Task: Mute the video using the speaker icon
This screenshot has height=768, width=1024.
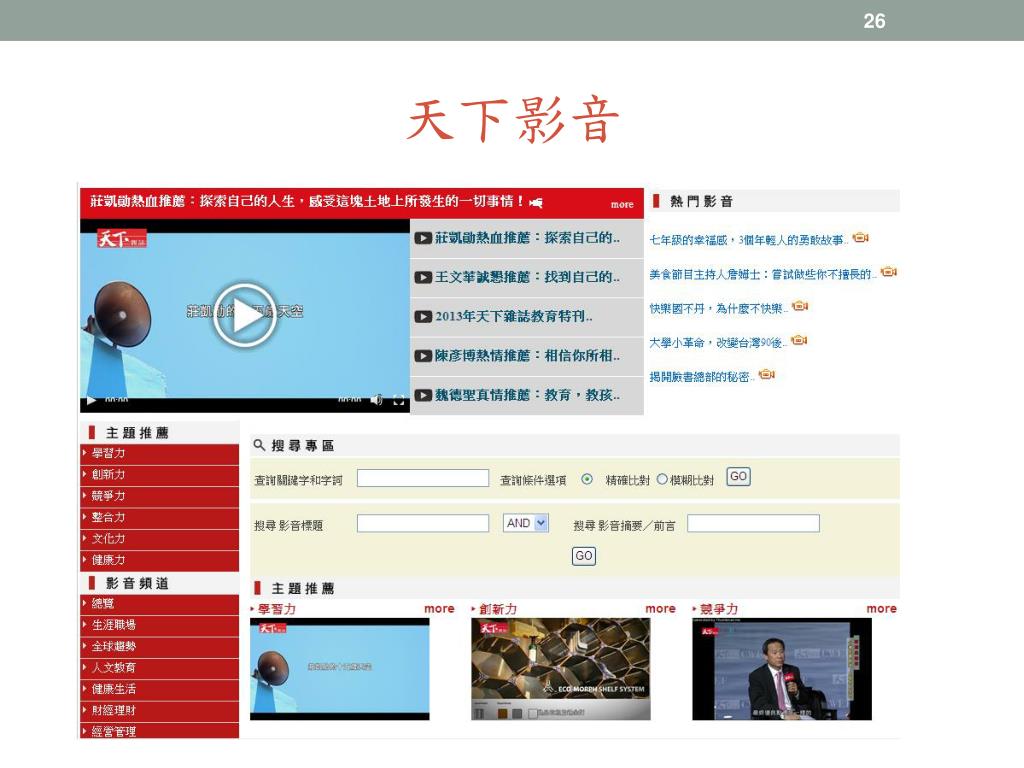Action: 377,400
